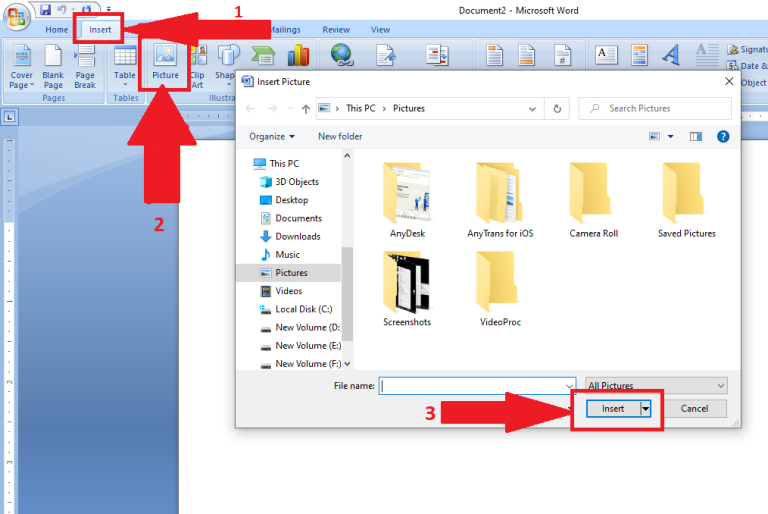Click the change view icon
This screenshot has width=768, height=514.
654,136
